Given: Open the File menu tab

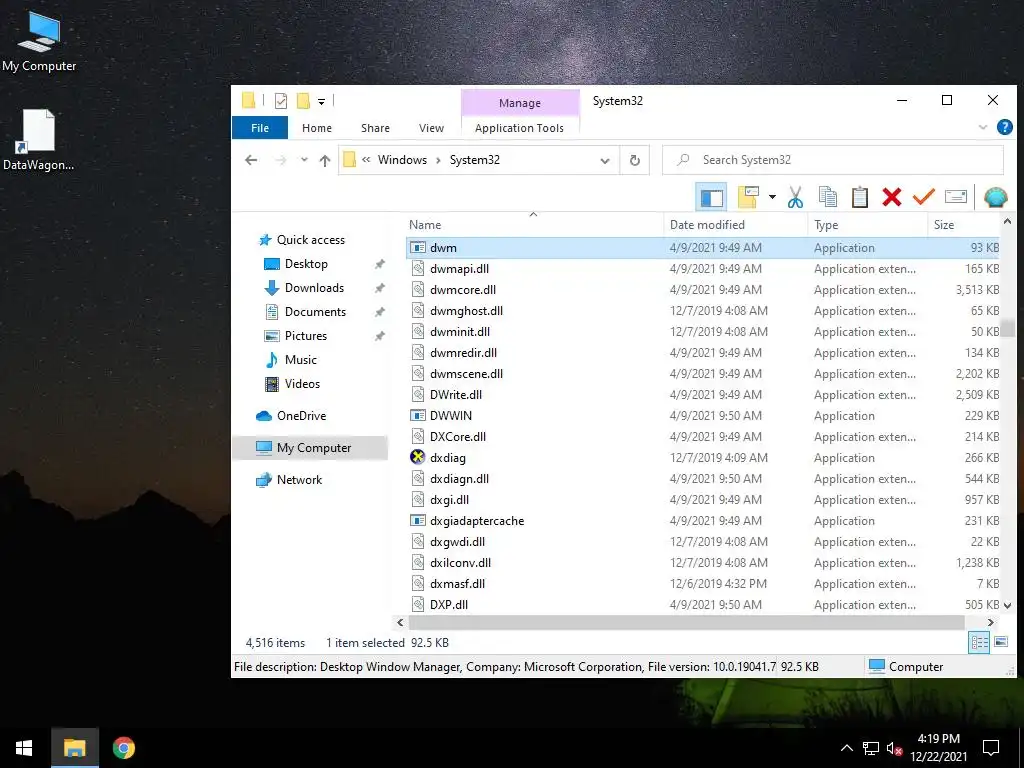Looking at the screenshot, I should (260, 128).
